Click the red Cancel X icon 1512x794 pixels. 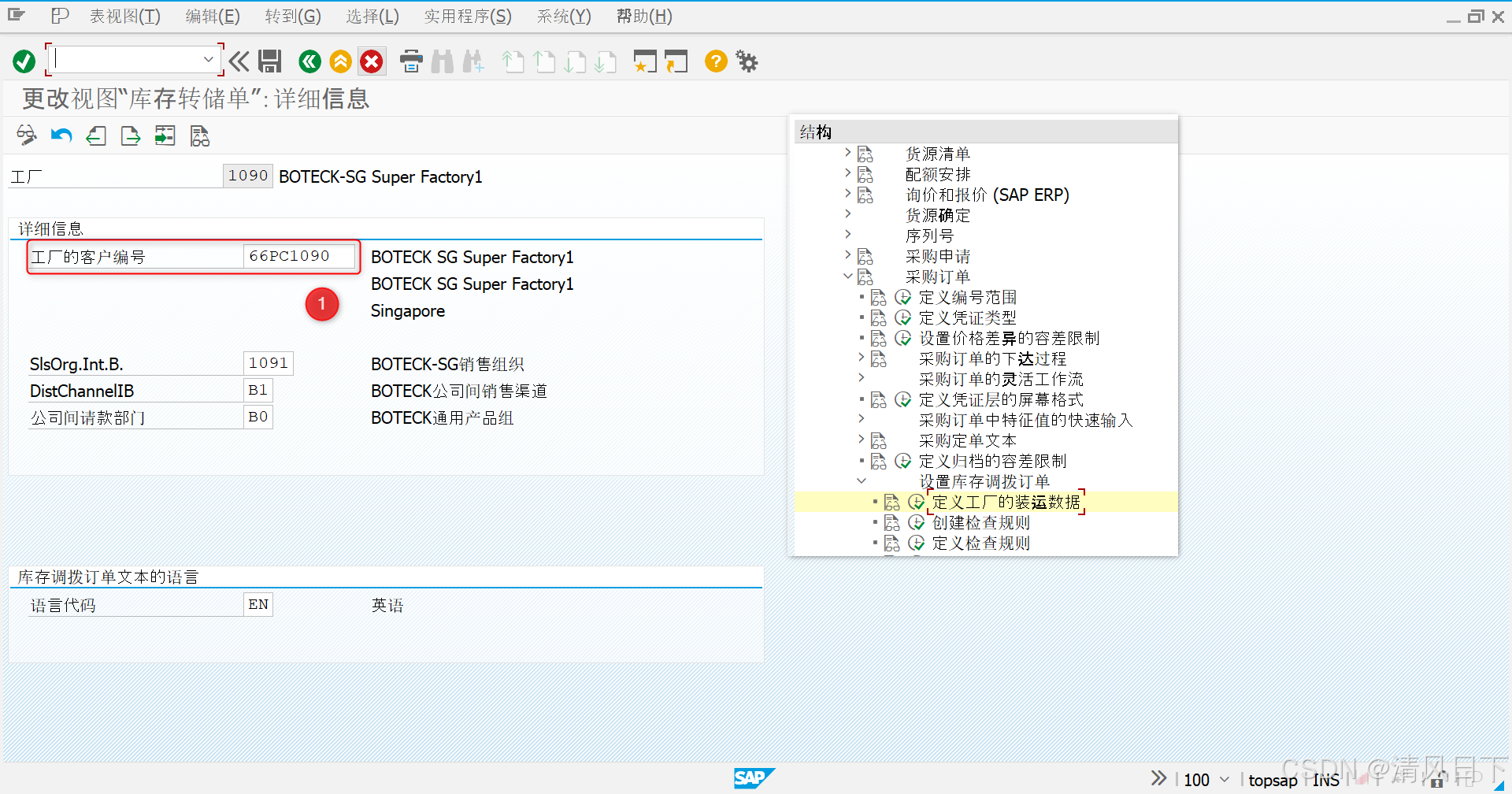point(372,61)
